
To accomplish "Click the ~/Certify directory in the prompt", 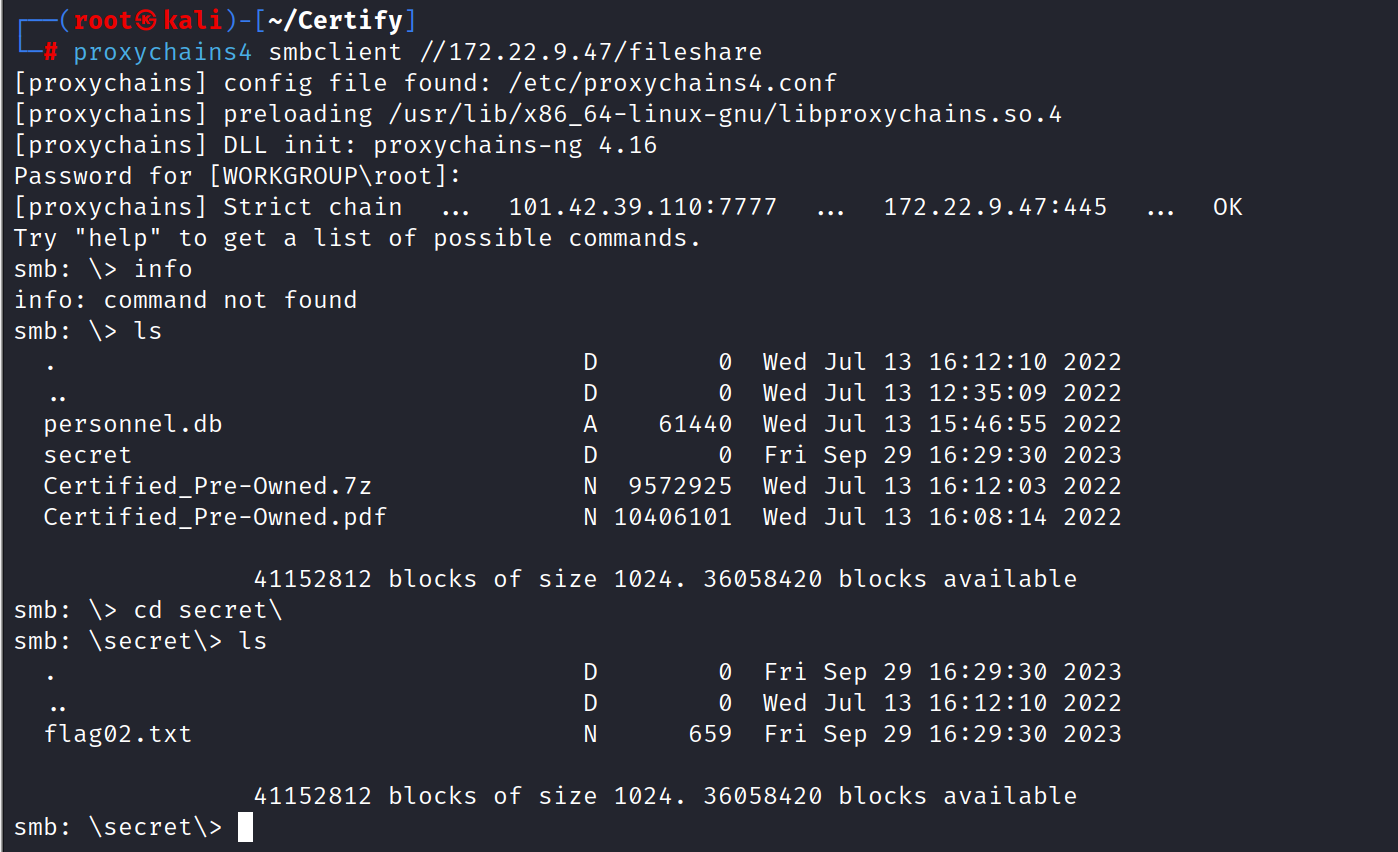I will pos(335,21).
